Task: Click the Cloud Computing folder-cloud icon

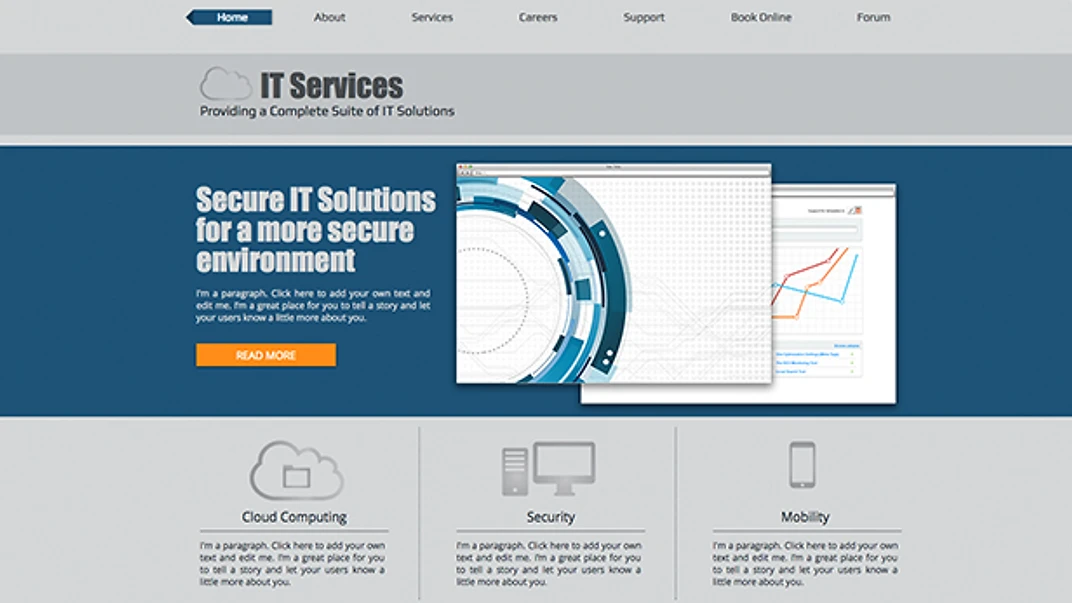Action: click(x=296, y=471)
